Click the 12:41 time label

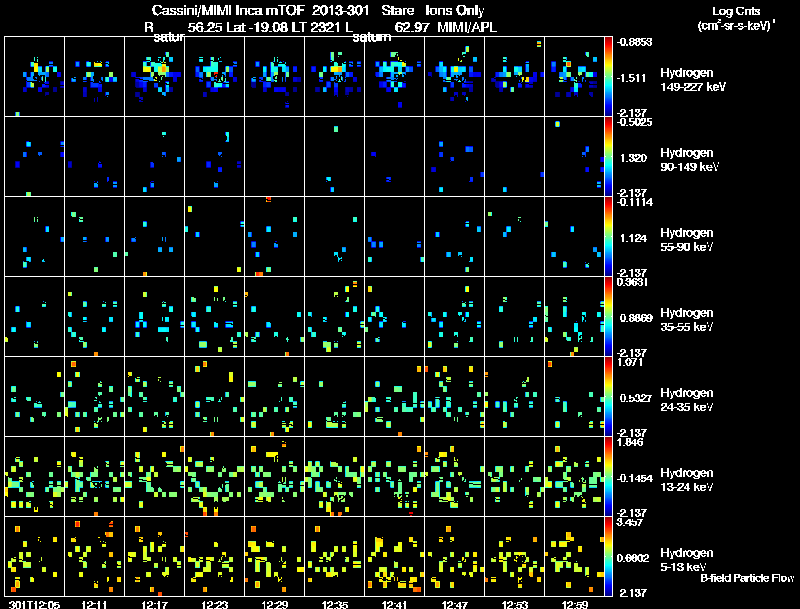(395, 604)
